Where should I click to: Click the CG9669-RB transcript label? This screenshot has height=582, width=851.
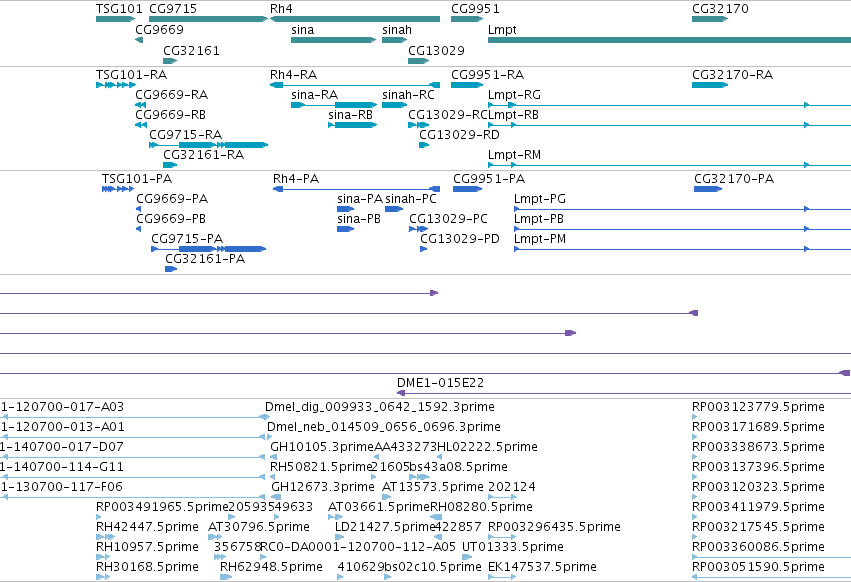170,115
